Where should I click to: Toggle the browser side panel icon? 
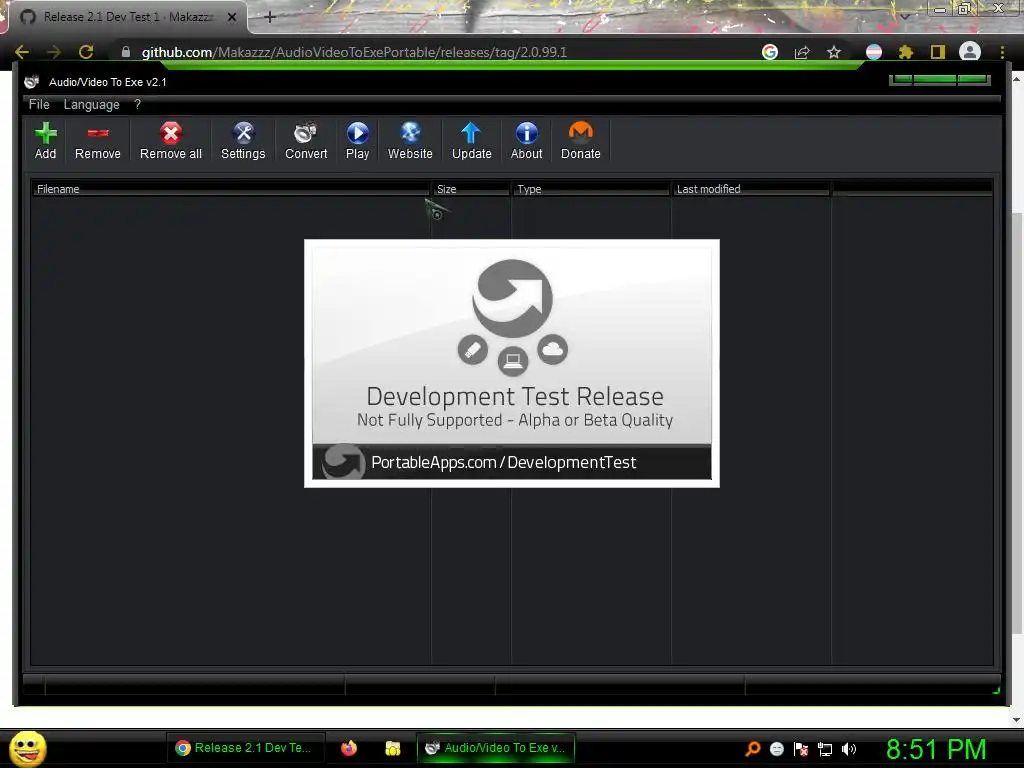click(938, 52)
